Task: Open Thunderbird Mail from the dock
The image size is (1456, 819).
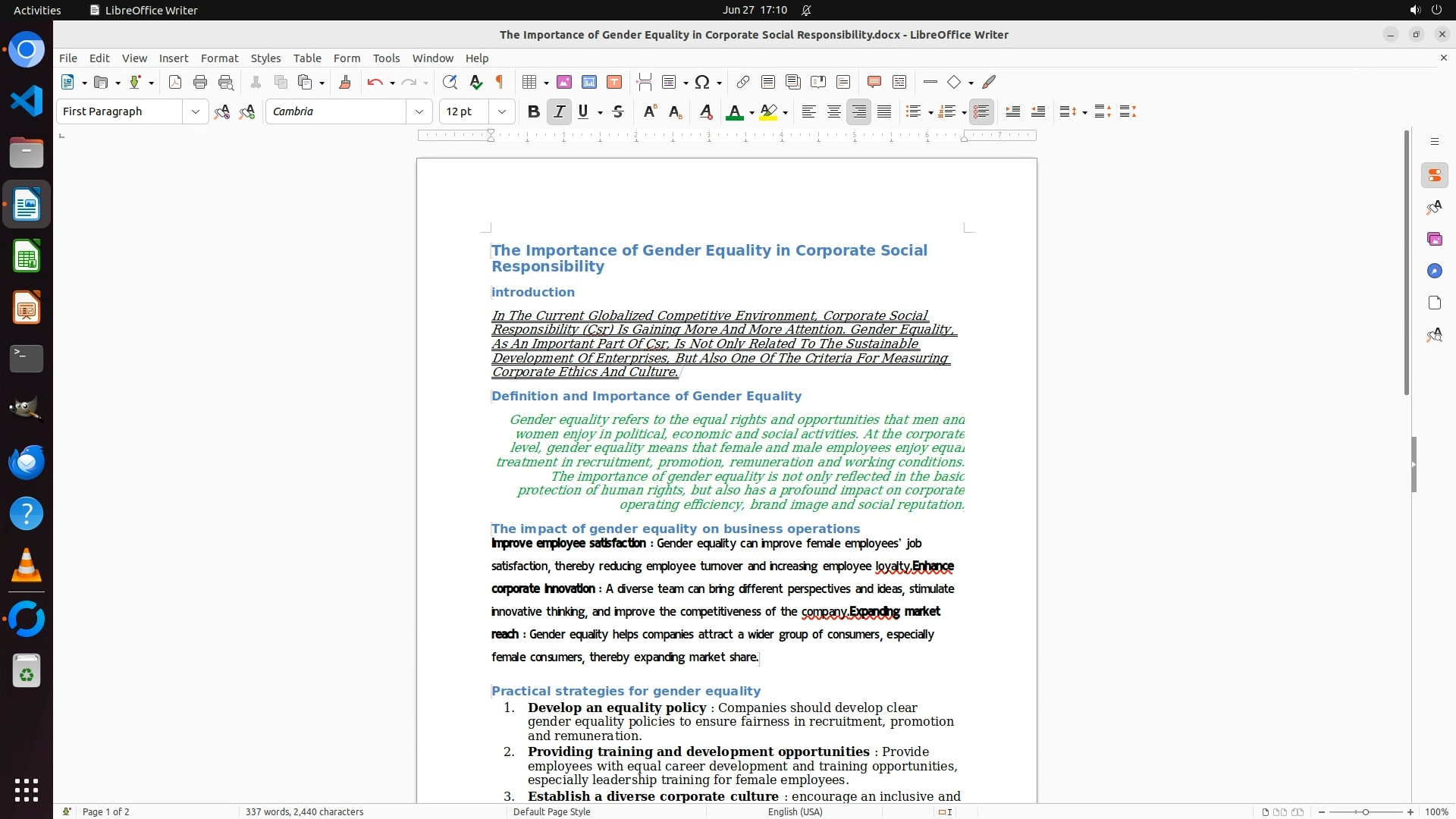Action: coord(27,462)
